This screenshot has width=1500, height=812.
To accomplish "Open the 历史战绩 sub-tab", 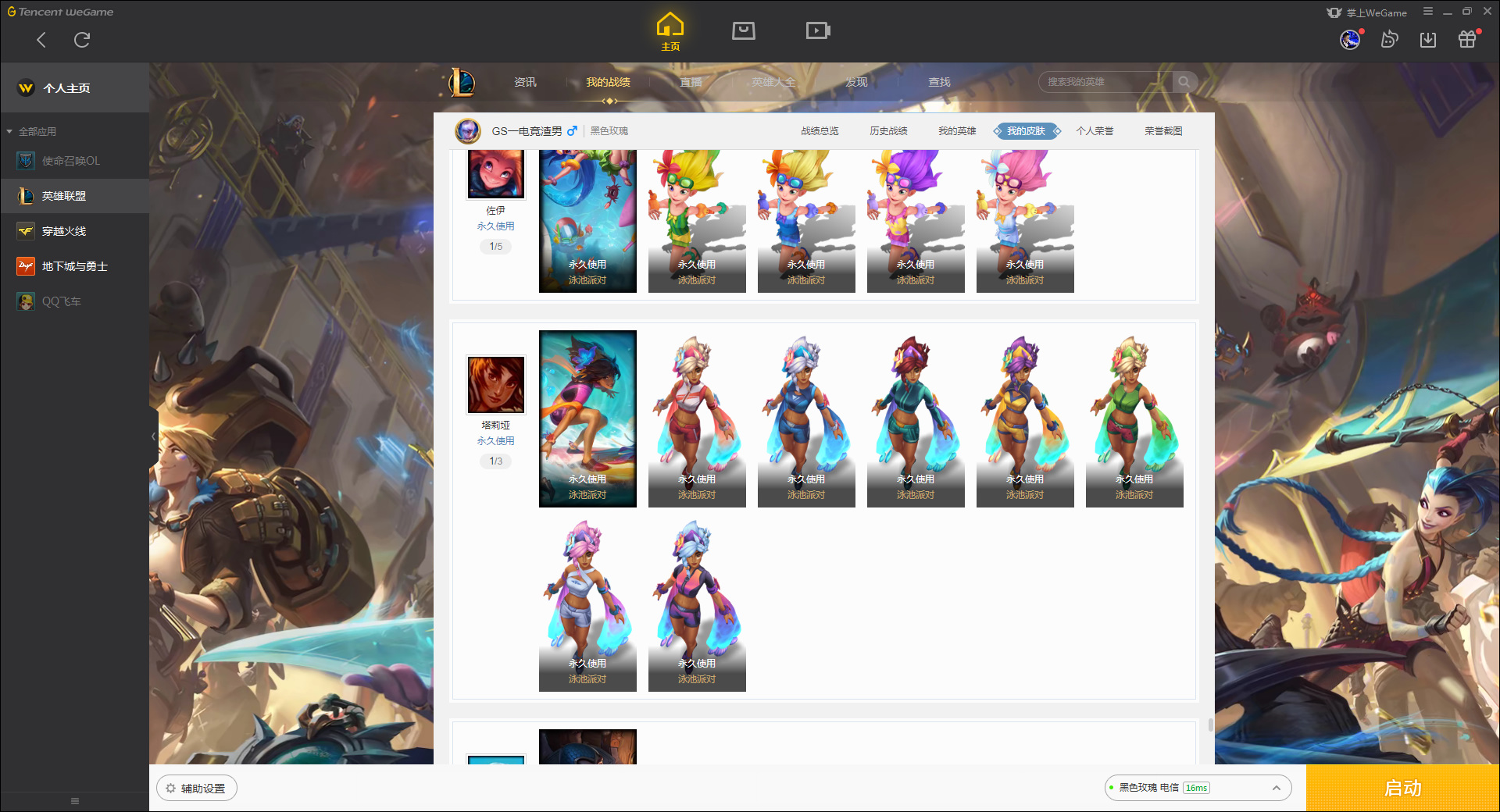I will click(x=888, y=131).
